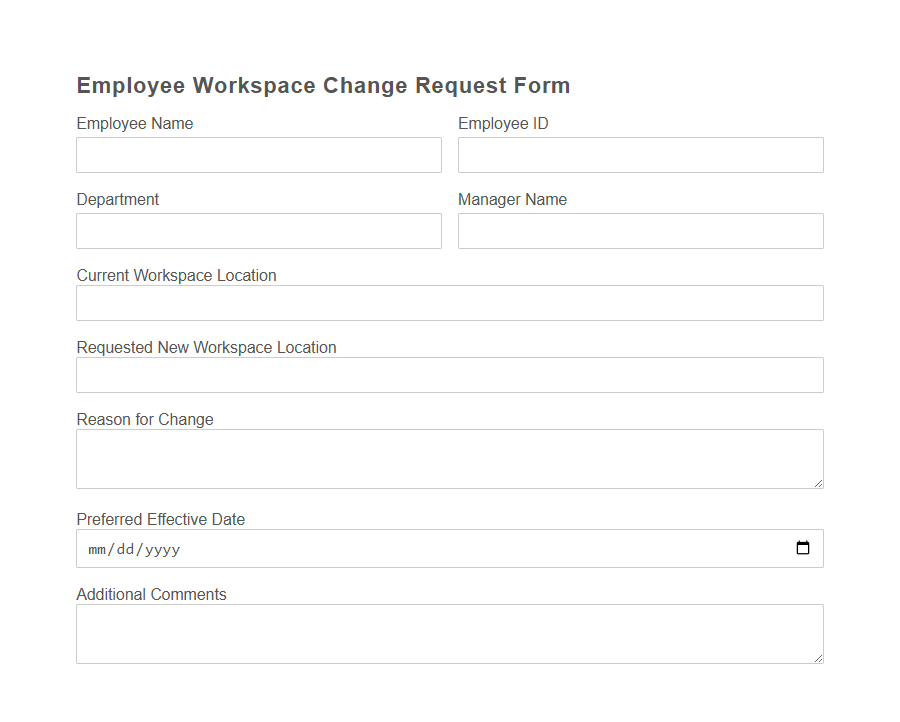
Task: Click the year segment of the date field
Action: (x=162, y=549)
